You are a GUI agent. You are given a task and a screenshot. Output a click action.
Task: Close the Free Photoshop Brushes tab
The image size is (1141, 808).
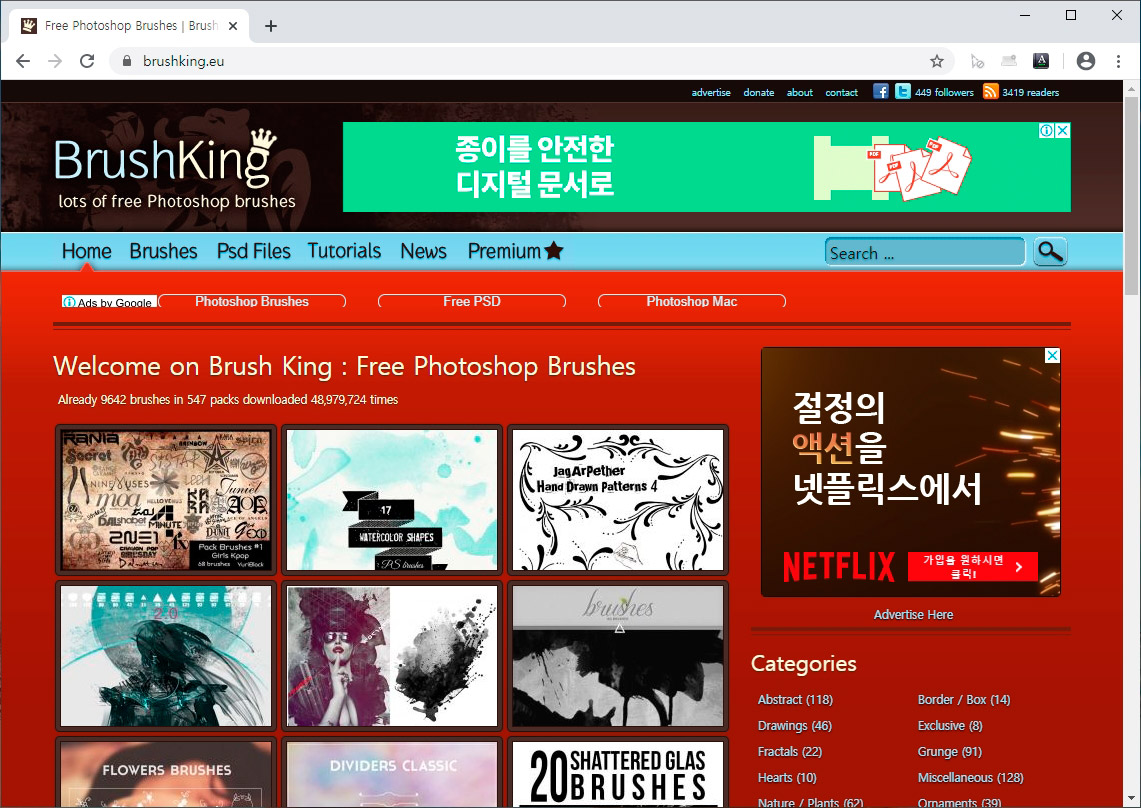[x=233, y=26]
